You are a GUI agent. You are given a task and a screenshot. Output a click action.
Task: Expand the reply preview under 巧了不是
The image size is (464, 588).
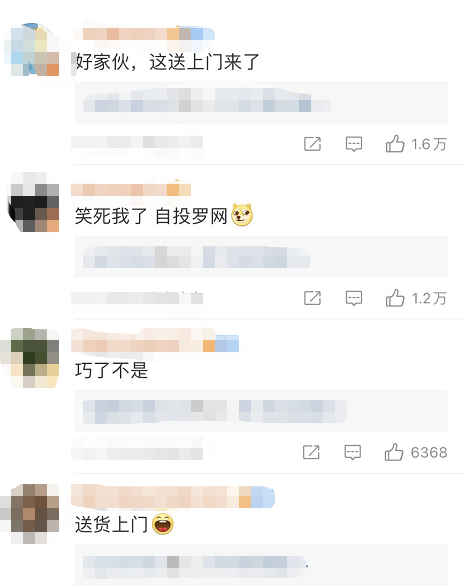[261, 411]
